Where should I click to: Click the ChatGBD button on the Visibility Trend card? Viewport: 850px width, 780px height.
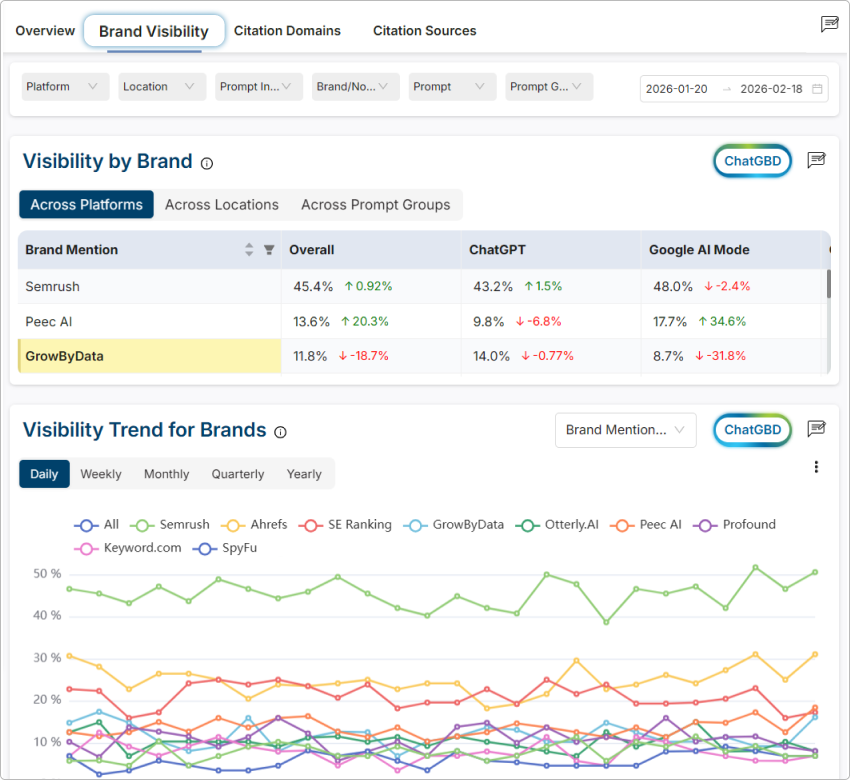752,430
